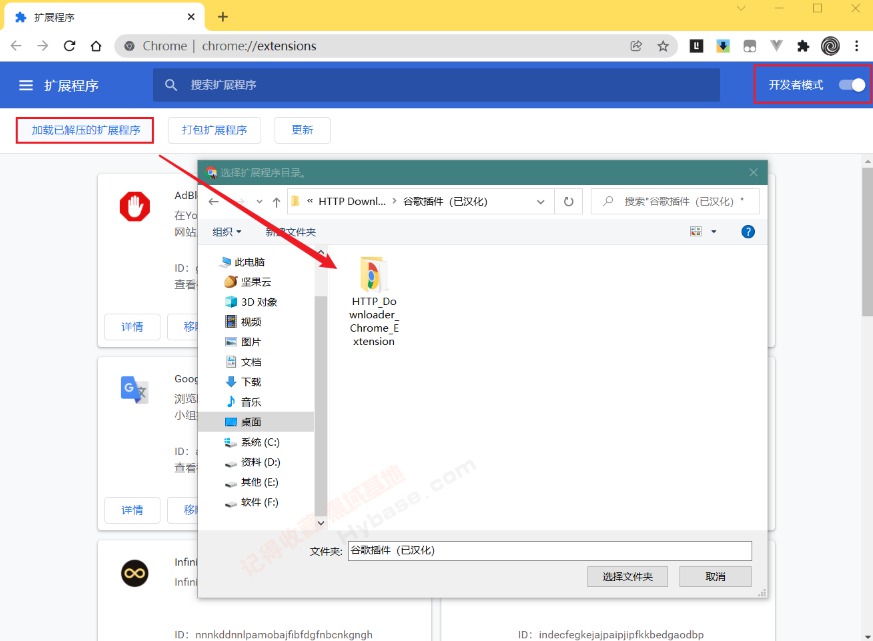Viewport: 873px width, 641px height.
Task: Go to the Chrome home page
Action: click(x=96, y=46)
